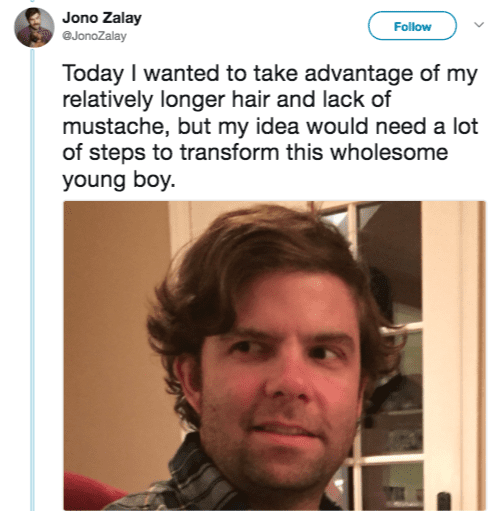
Task: Click the phrase 'wholesome young boy'
Action: coord(255,166)
